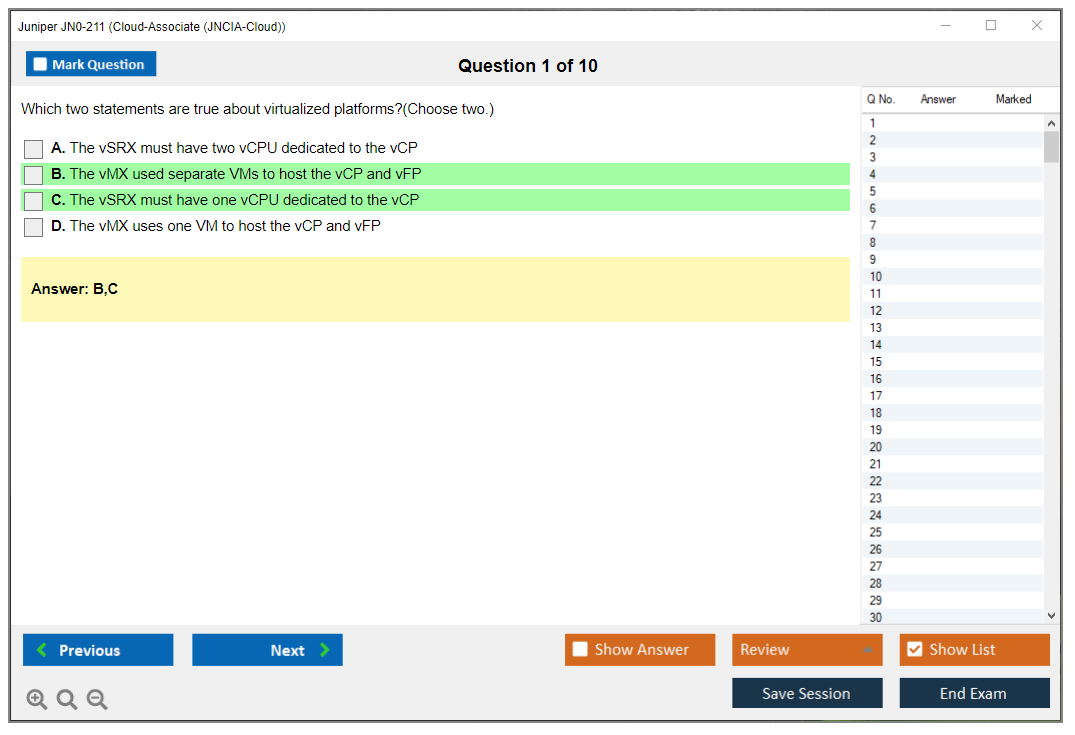Click the zoom in magnifier icon

(x=37, y=700)
